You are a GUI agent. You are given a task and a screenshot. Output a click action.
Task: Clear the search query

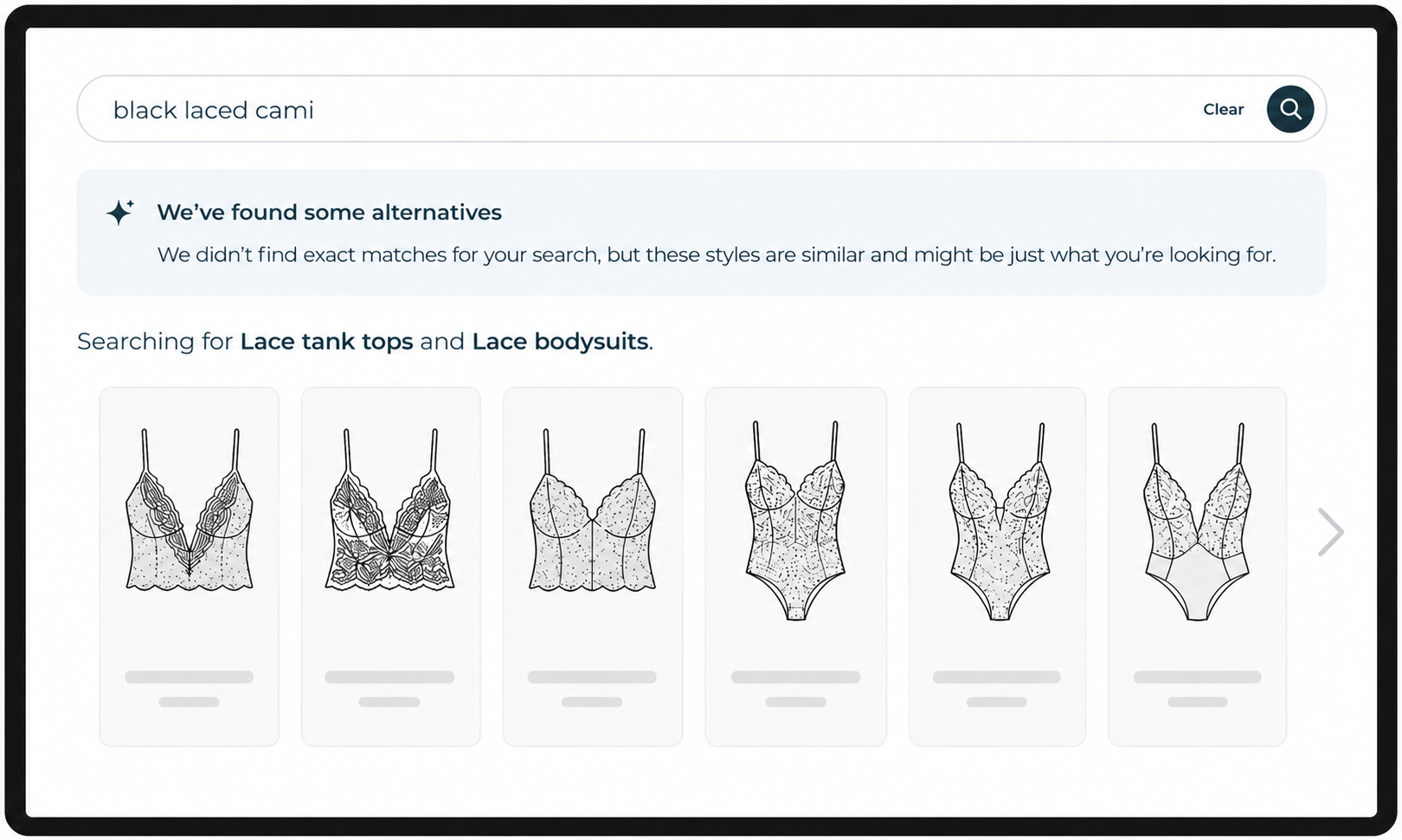(1223, 109)
